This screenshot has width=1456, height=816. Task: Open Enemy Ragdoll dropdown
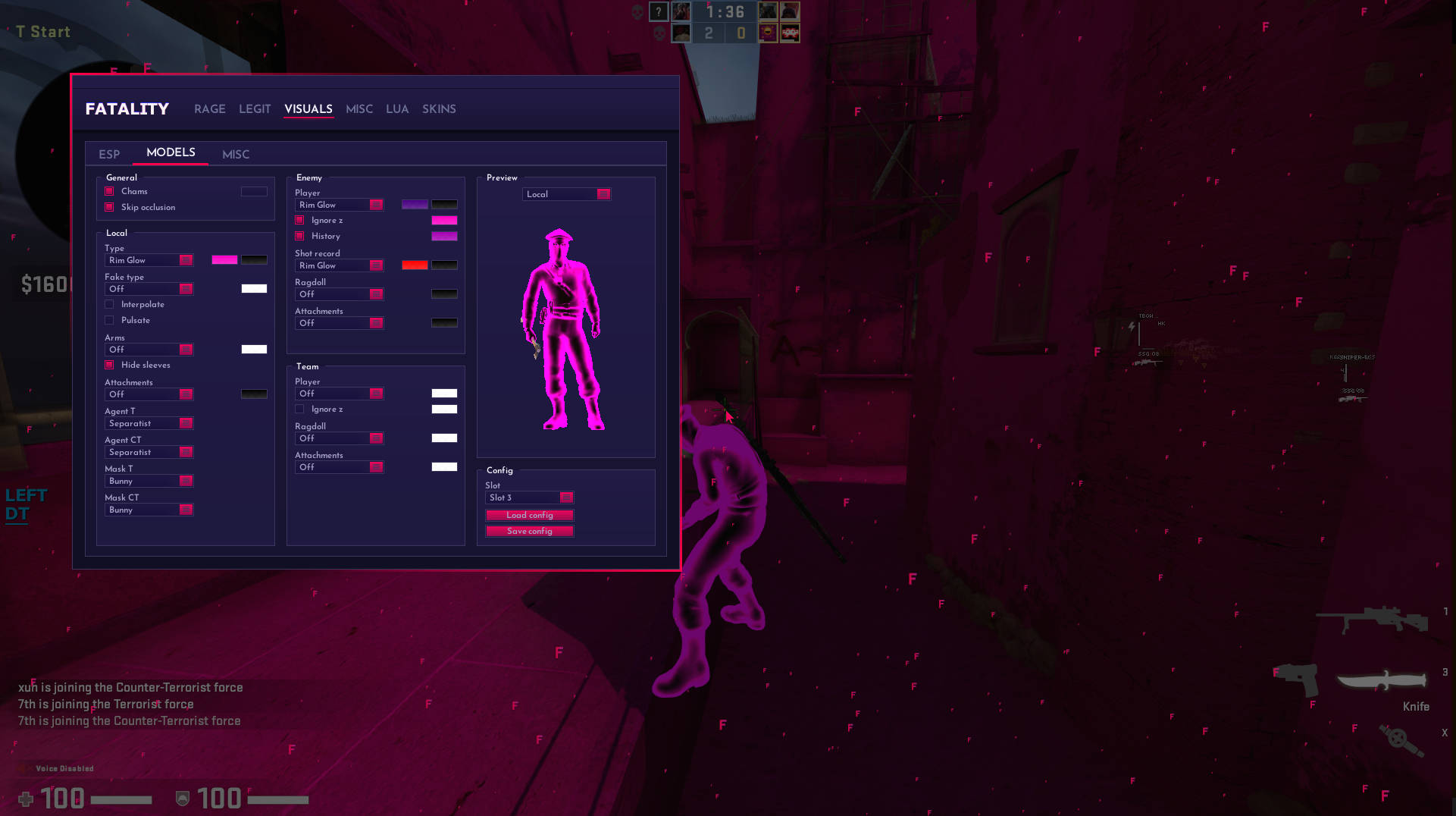pyautogui.click(x=340, y=294)
